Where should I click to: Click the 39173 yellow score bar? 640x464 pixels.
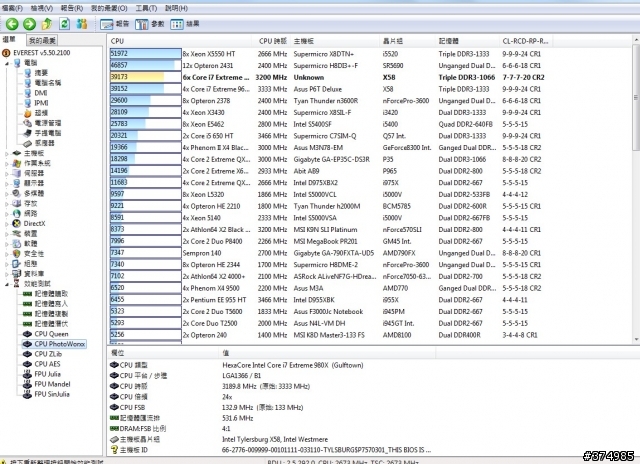pos(145,77)
